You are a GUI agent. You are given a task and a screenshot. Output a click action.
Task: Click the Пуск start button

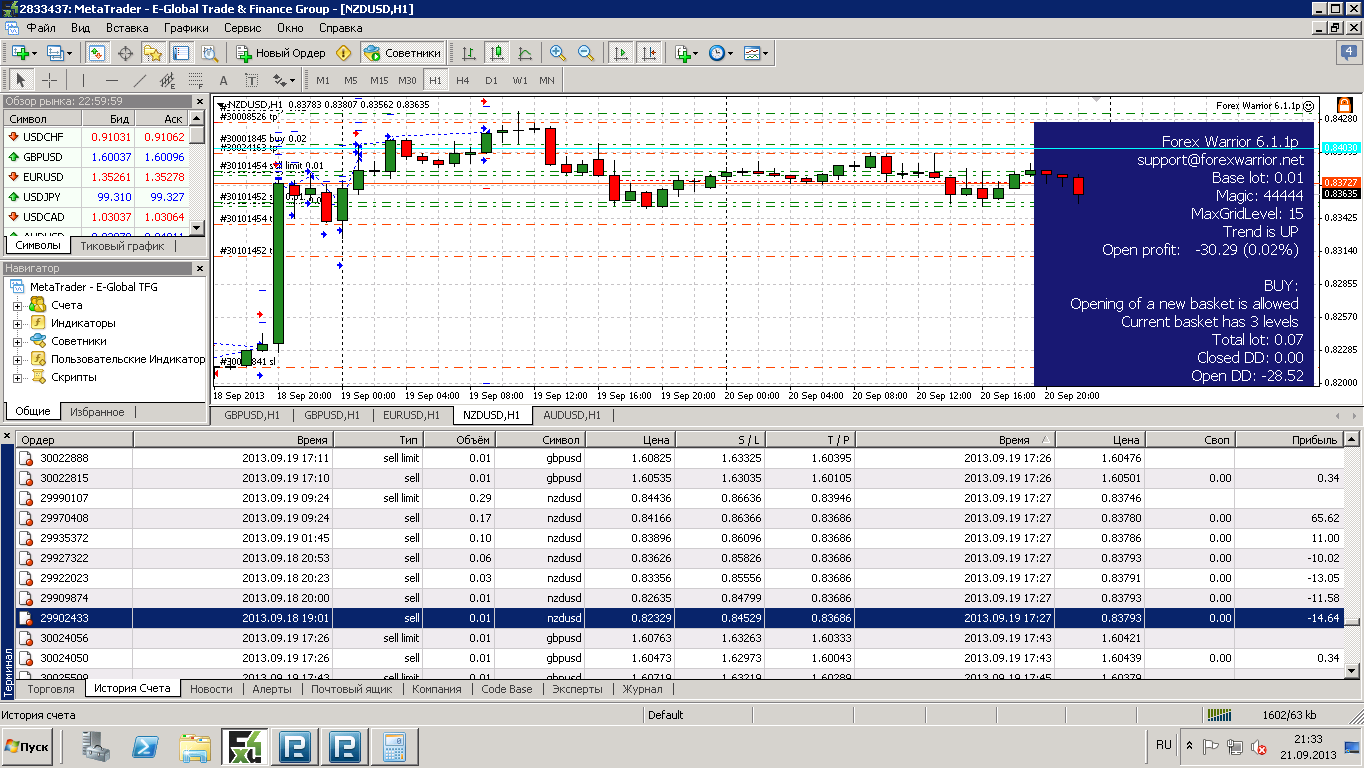(x=28, y=746)
